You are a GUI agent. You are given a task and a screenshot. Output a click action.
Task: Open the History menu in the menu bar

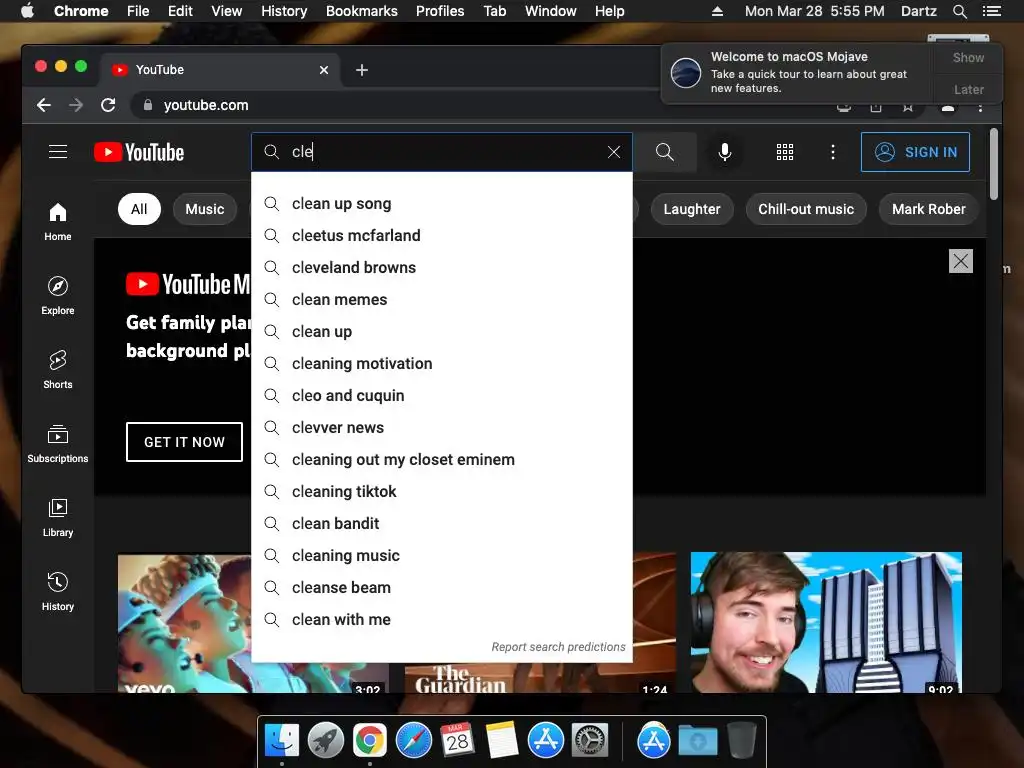[284, 11]
